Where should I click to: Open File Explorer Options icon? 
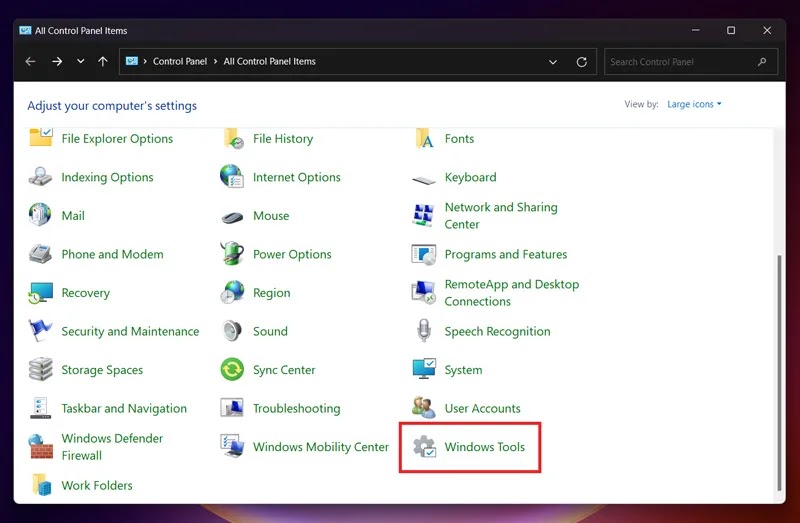click(41, 137)
